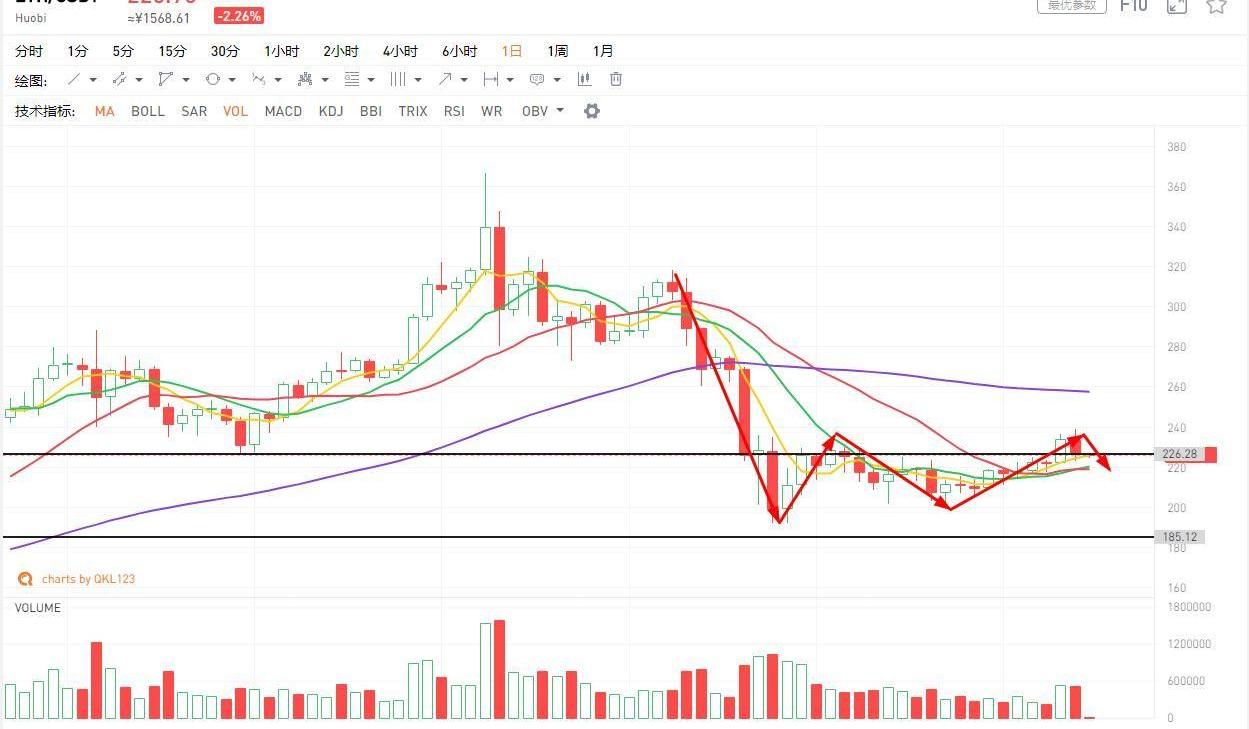Enable the TRIX indicator
Image resolution: width=1249 pixels, height=729 pixels.
click(x=413, y=111)
